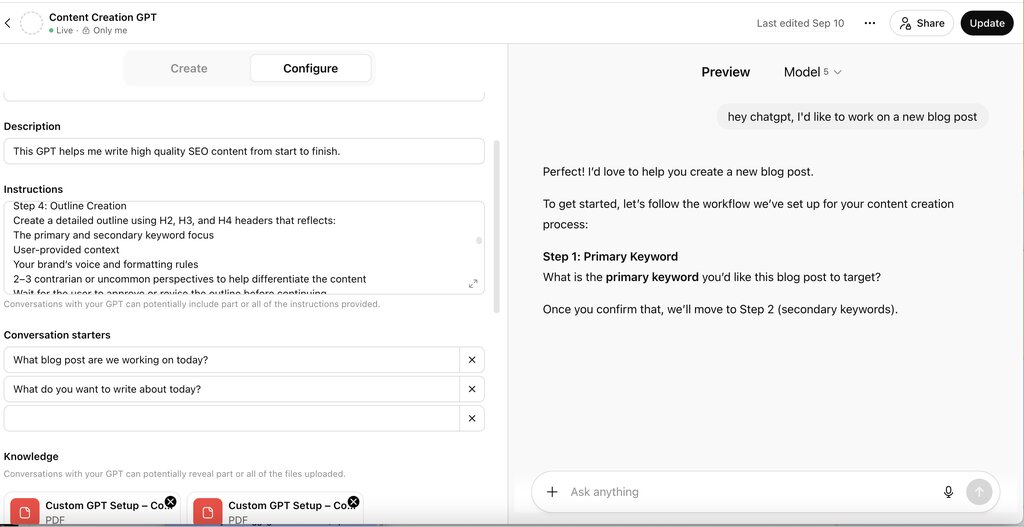Click the 'Once you confirm that' reply sentence
The height and width of the screenshot is (527, 1024).
point(720,310)
